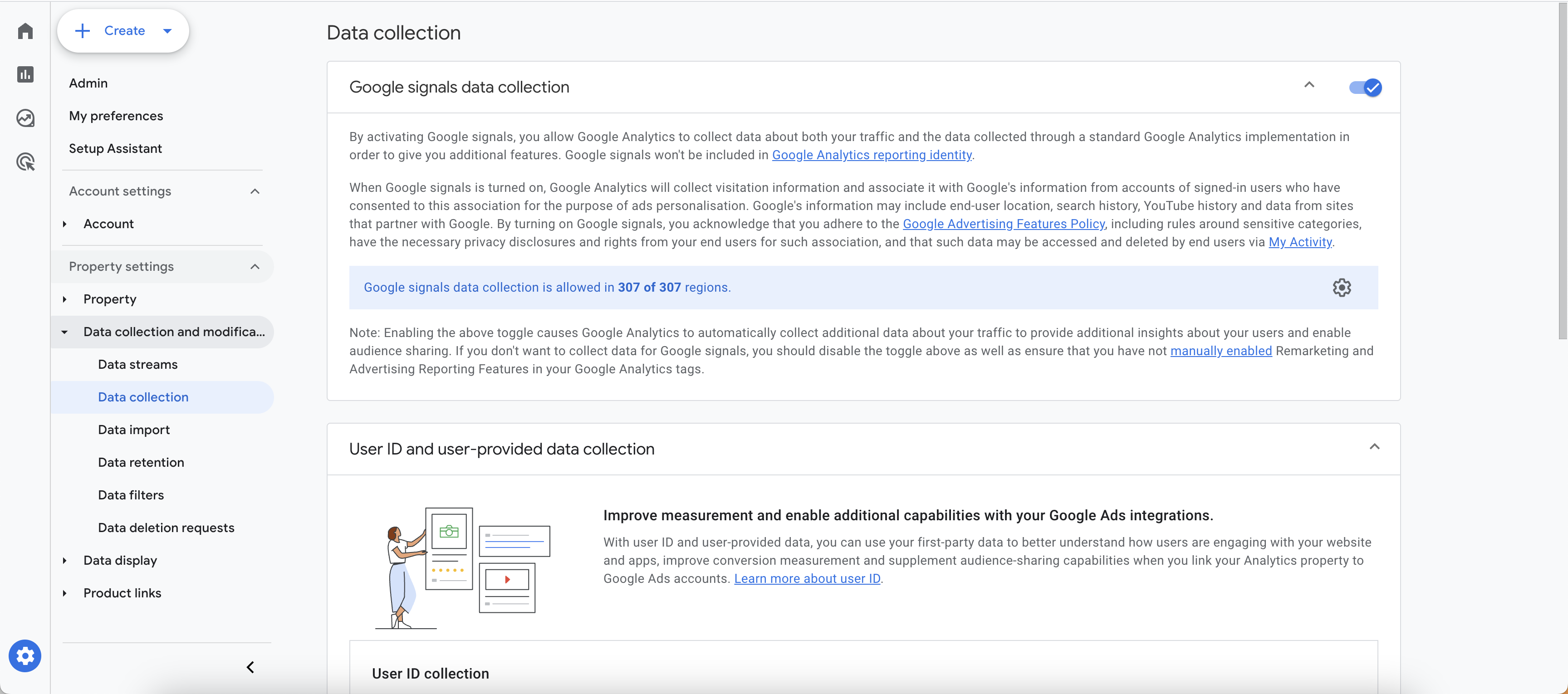1568x694 pixels.
Task: Open the Reports bar chart icon
Action: tap(25, 74)
